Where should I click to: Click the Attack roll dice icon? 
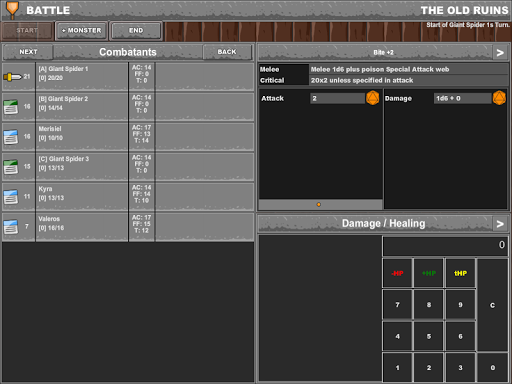click(373, 98)
